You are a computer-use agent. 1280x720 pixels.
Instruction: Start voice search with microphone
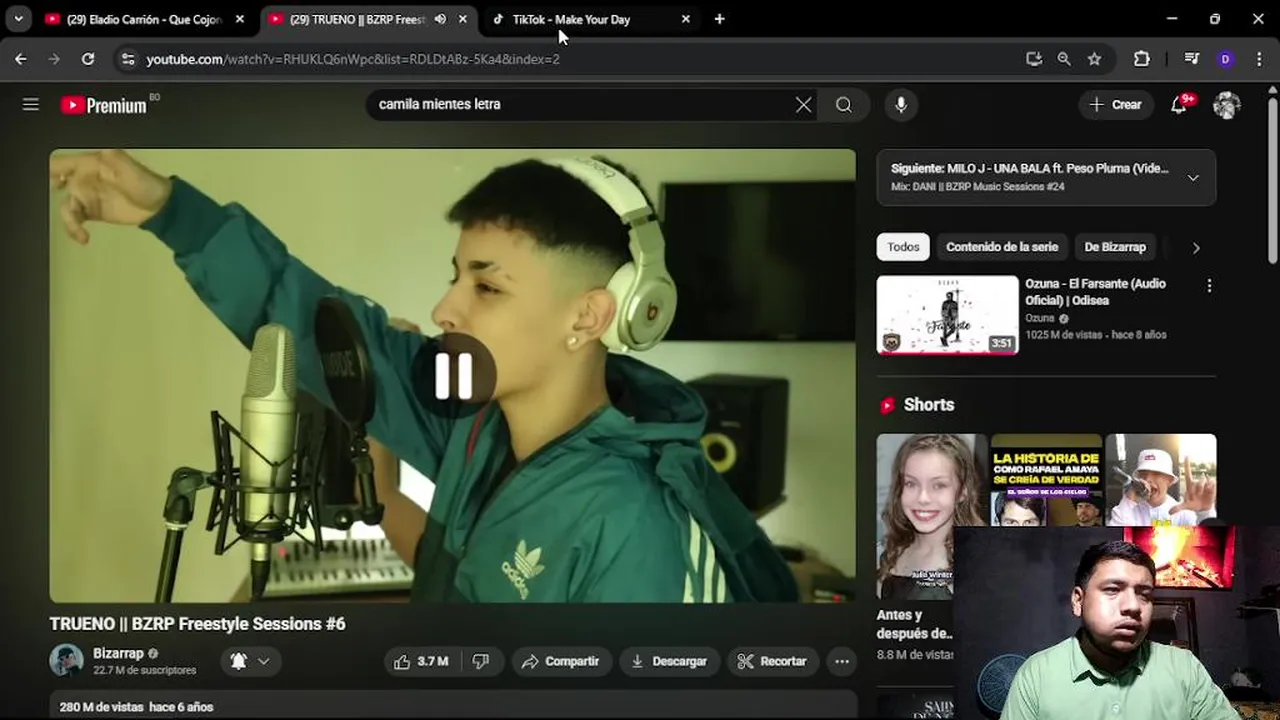901,105
